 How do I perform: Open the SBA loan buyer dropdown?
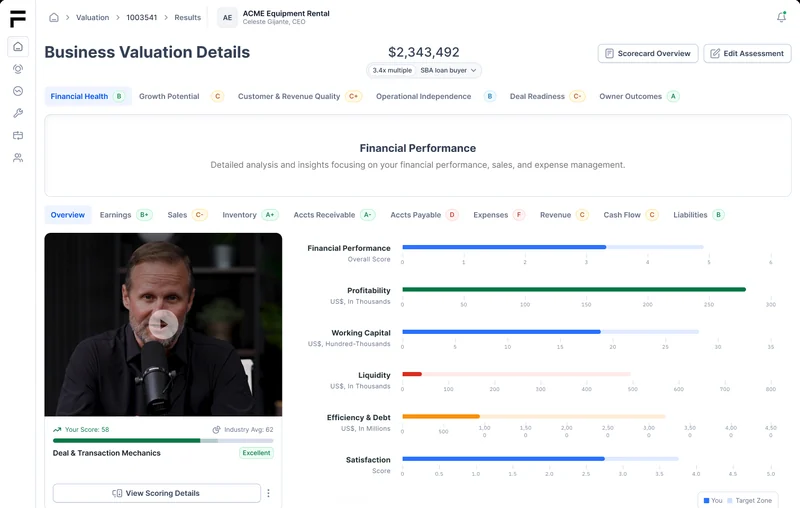448,70
